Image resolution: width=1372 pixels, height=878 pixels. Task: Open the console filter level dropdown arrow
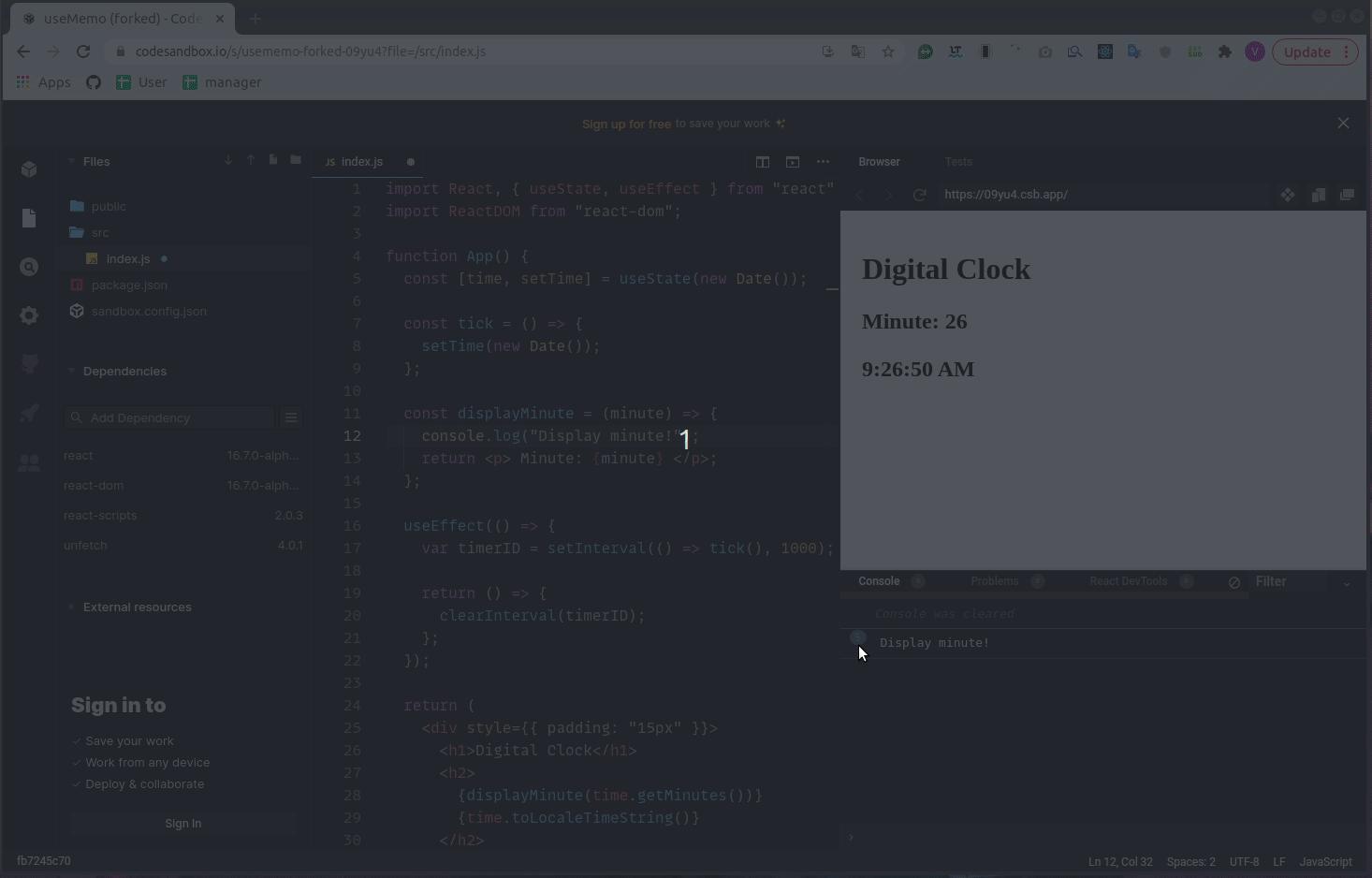[1347, 582]
